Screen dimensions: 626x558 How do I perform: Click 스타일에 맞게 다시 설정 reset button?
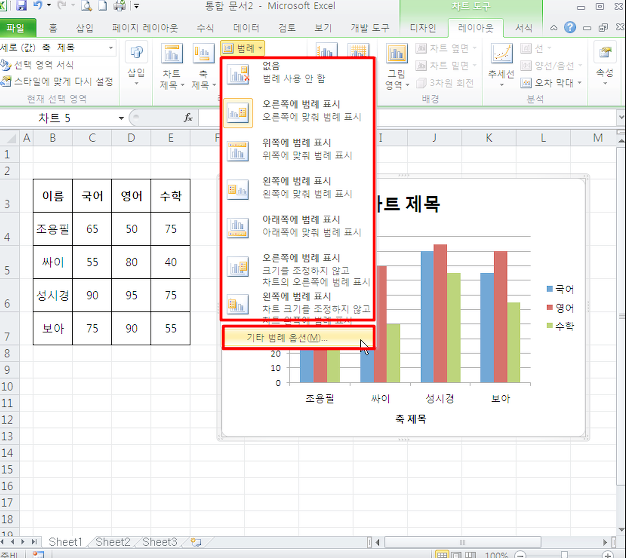[x=57, y=81]
